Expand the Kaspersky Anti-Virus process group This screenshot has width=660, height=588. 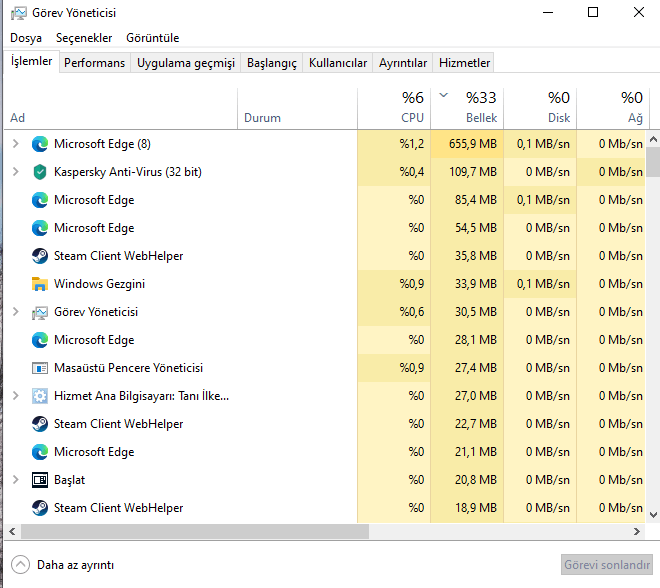coord(15,172)
